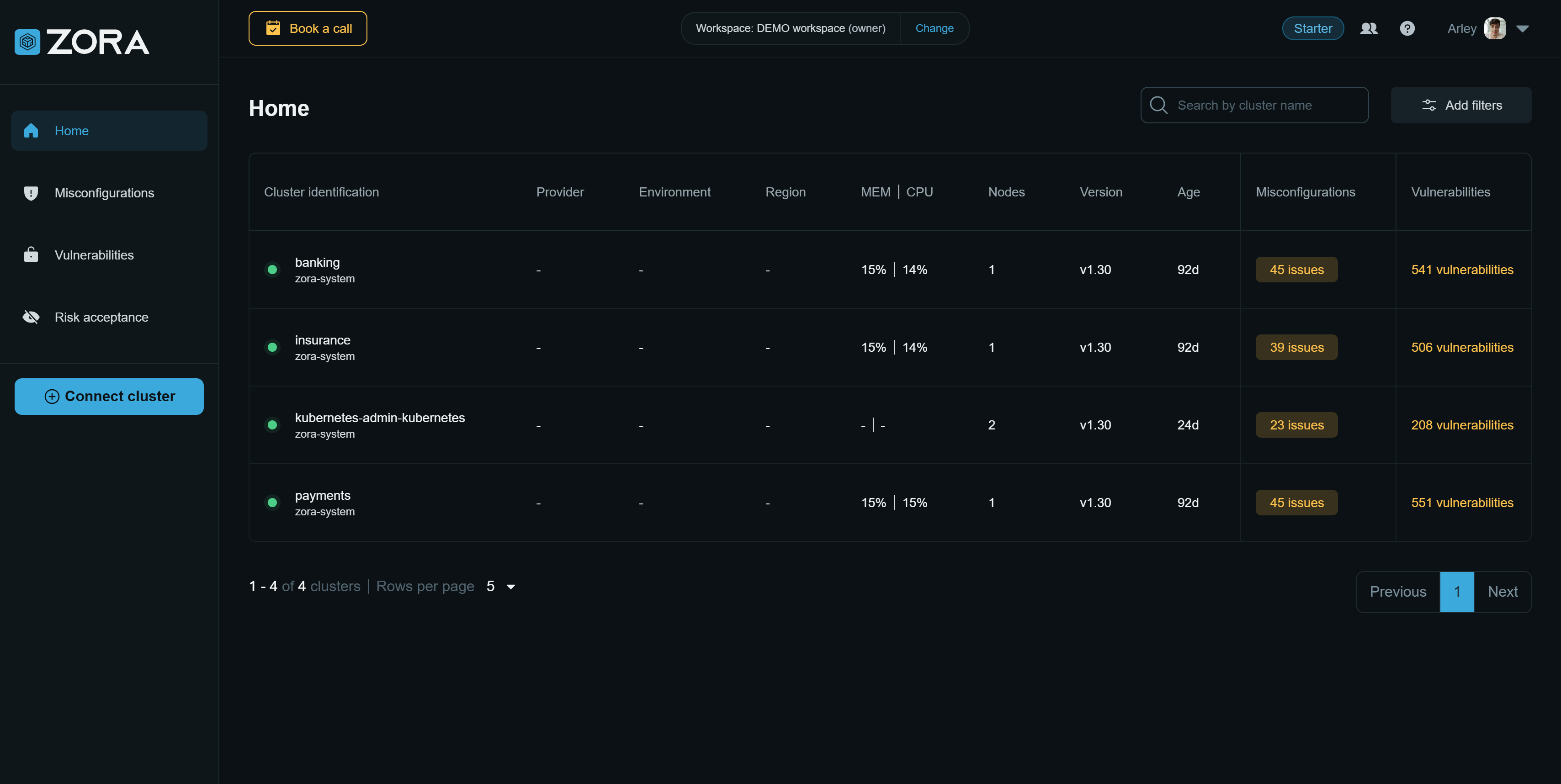This screenshot has height=784, width=1561.
Task: Toggle the Book a call notification icon
Action: pyautogui.click(x=272, y=28)
